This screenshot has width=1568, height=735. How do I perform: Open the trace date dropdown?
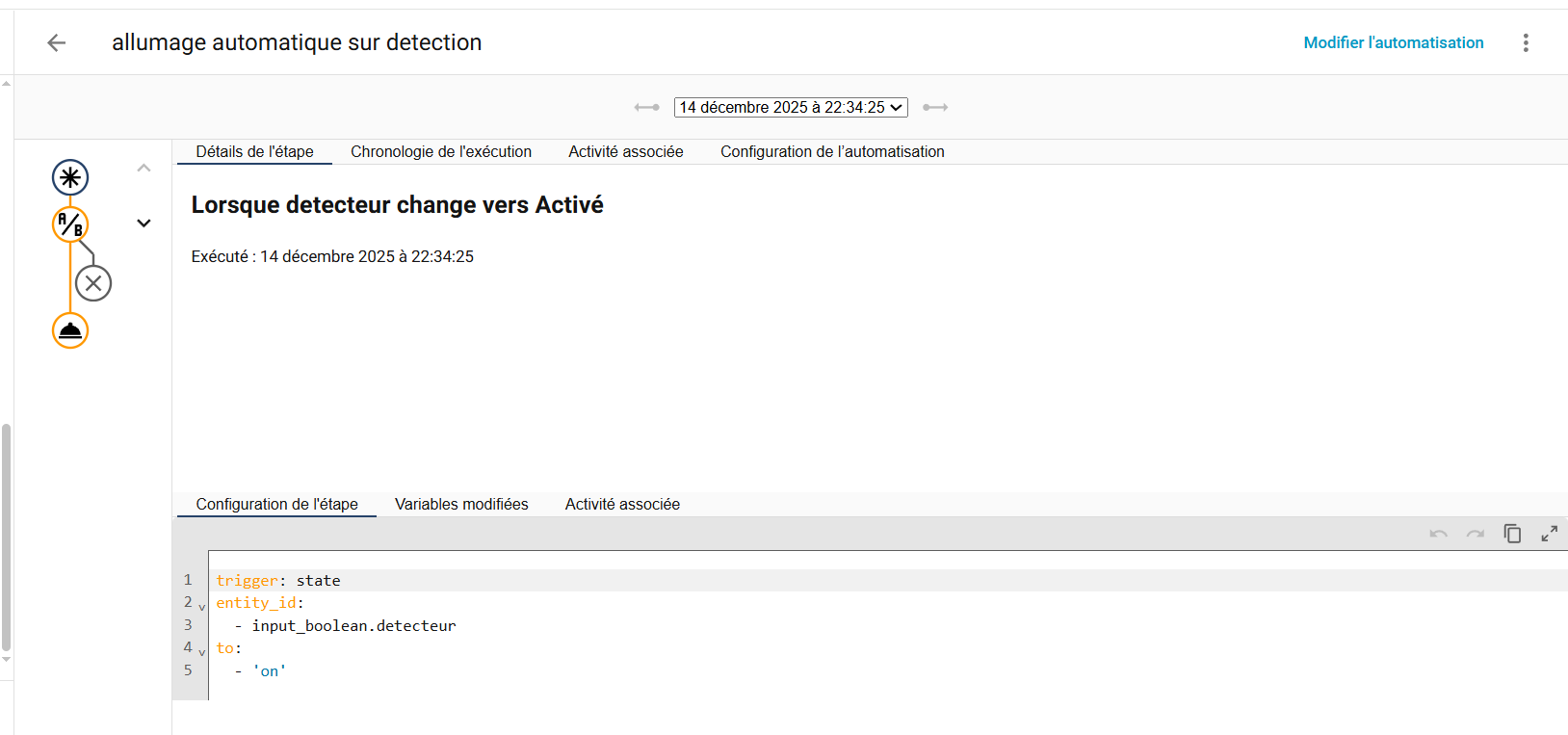click(x=791, y=107)
